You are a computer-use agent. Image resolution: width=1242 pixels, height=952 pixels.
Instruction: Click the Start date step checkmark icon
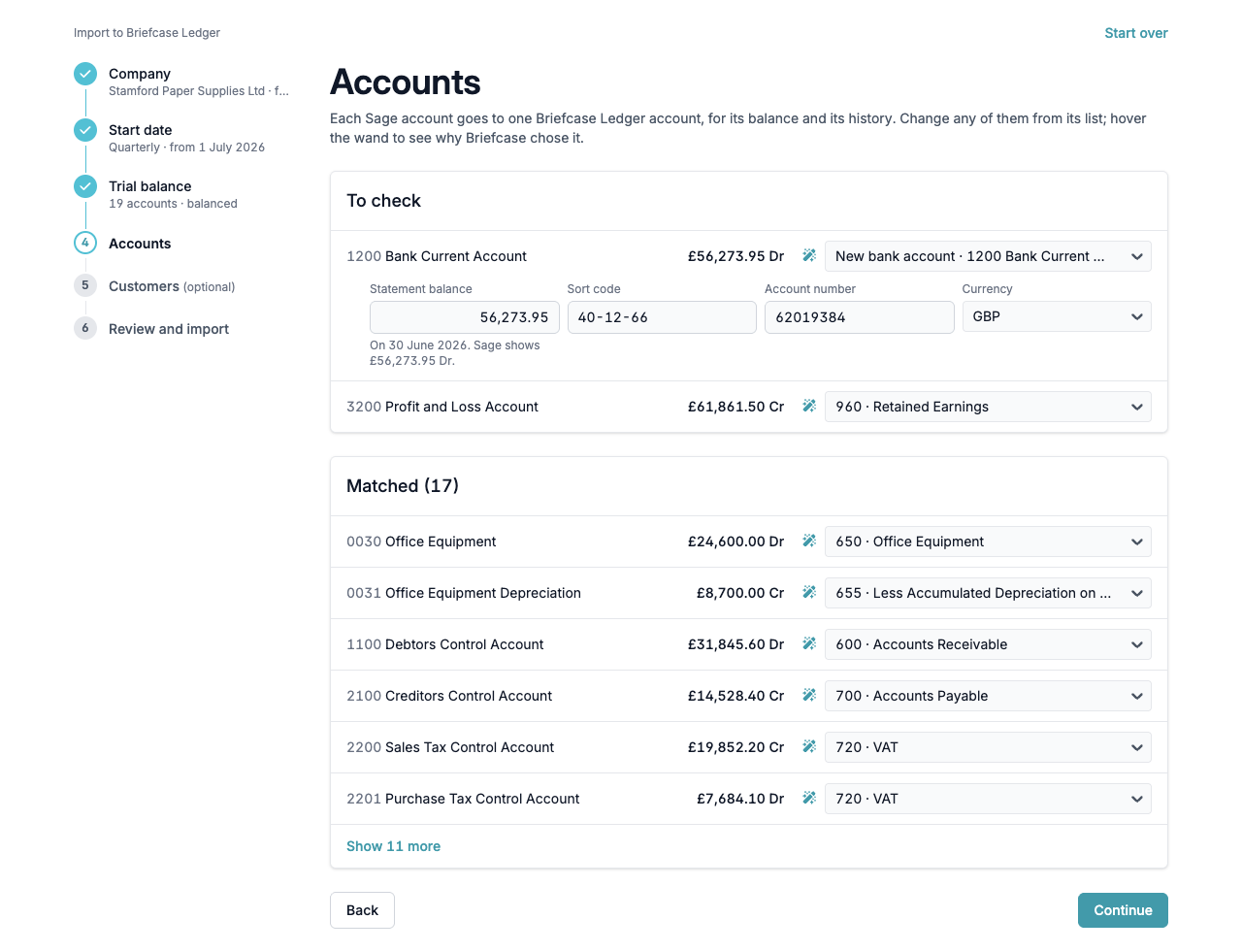[85, 130]
